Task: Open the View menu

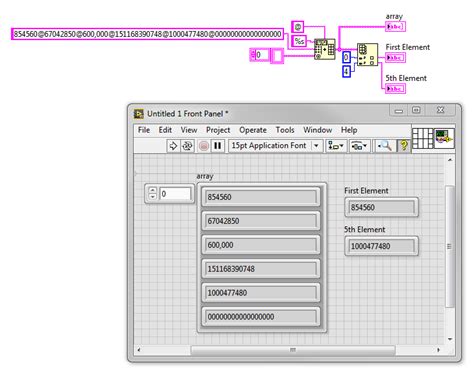Action: [189, 130]
